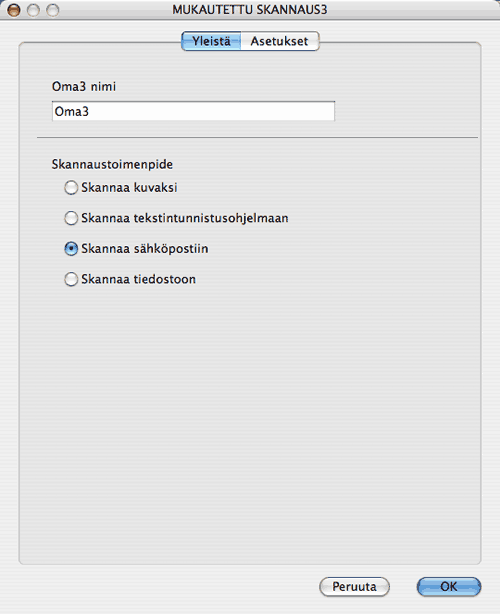Screen dimensions: 500x614
Task: Pick the Skannaa tiedostoon radio circle
Action: coord(71,279)
